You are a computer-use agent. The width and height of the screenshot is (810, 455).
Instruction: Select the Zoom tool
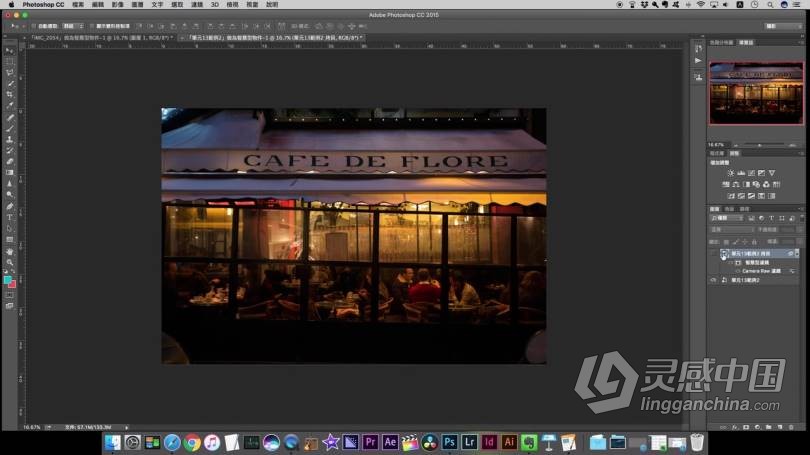(9, 262)
